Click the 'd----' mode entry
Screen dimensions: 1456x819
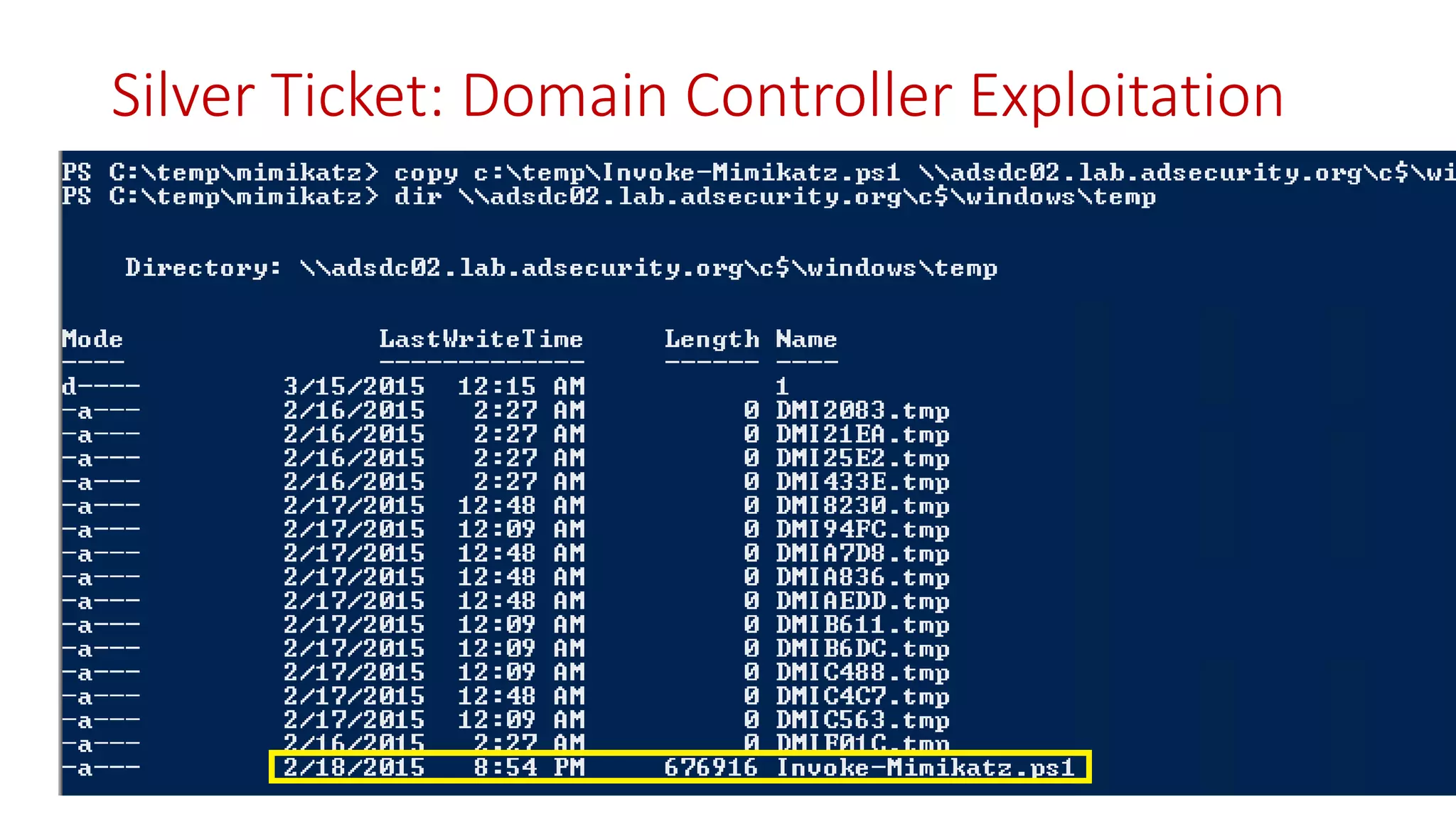tap(100, 387)
